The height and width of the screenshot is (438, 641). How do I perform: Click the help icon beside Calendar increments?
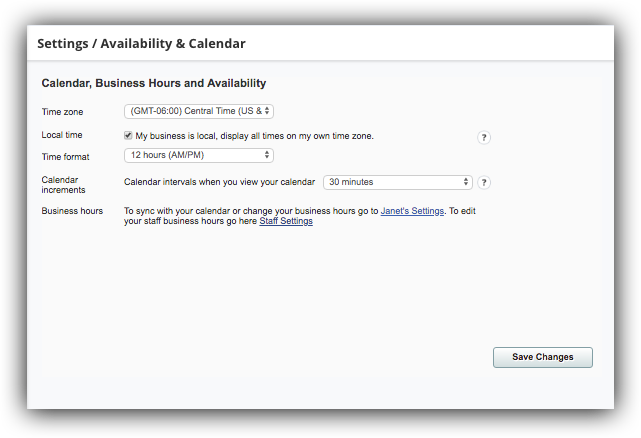[x=484, y=182]
